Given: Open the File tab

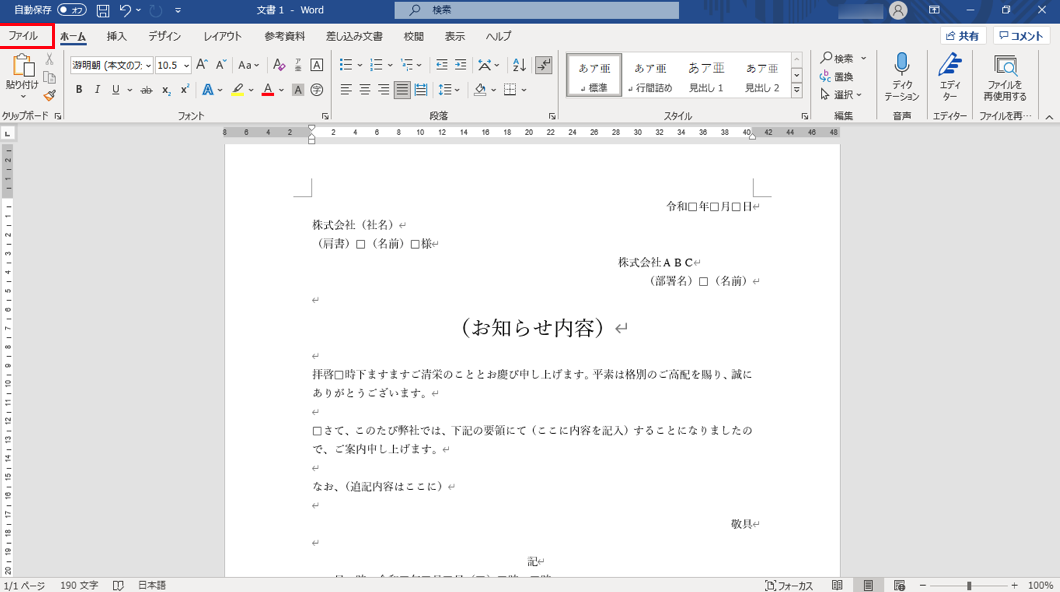Looking at the screenshot, I should (24, 36).
